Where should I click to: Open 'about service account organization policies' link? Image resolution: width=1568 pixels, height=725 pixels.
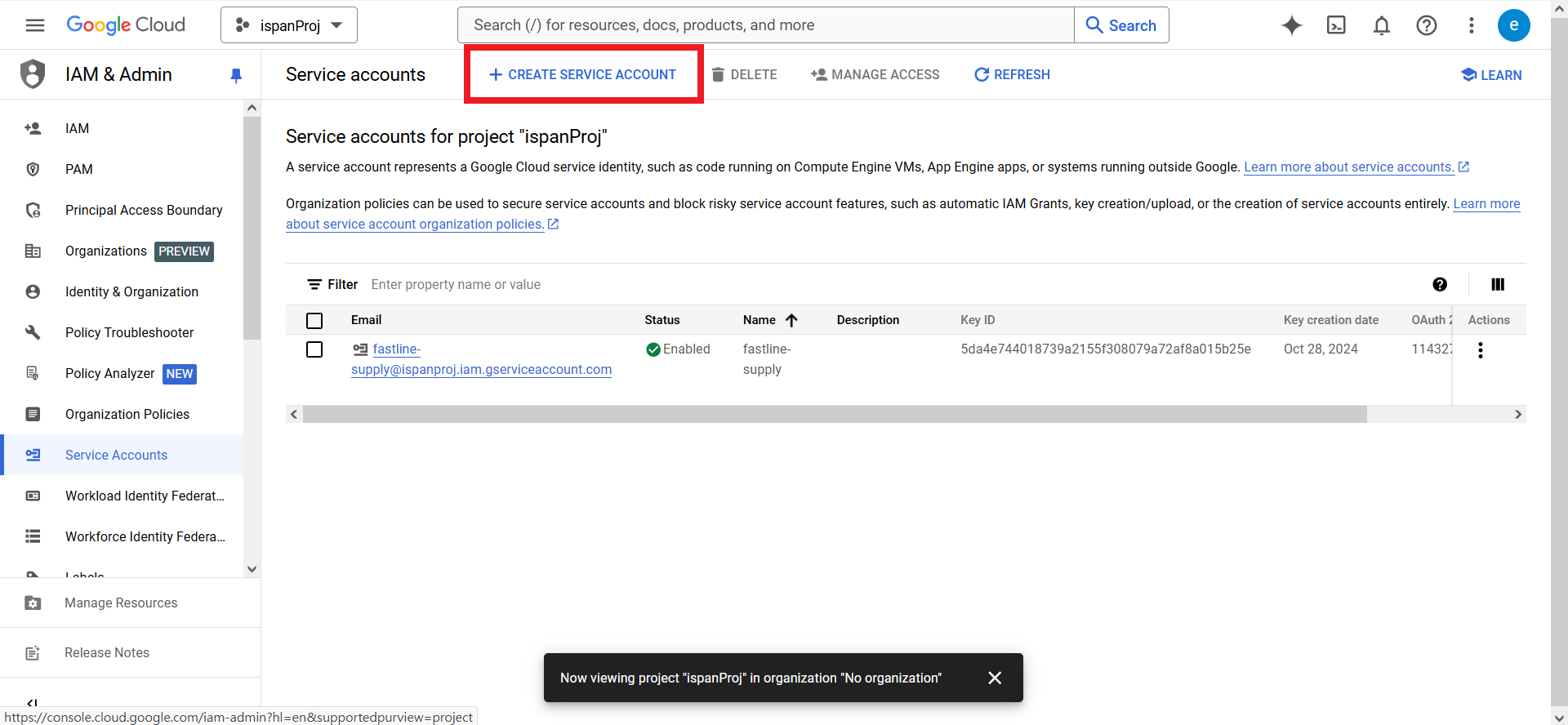pos(415,224)
